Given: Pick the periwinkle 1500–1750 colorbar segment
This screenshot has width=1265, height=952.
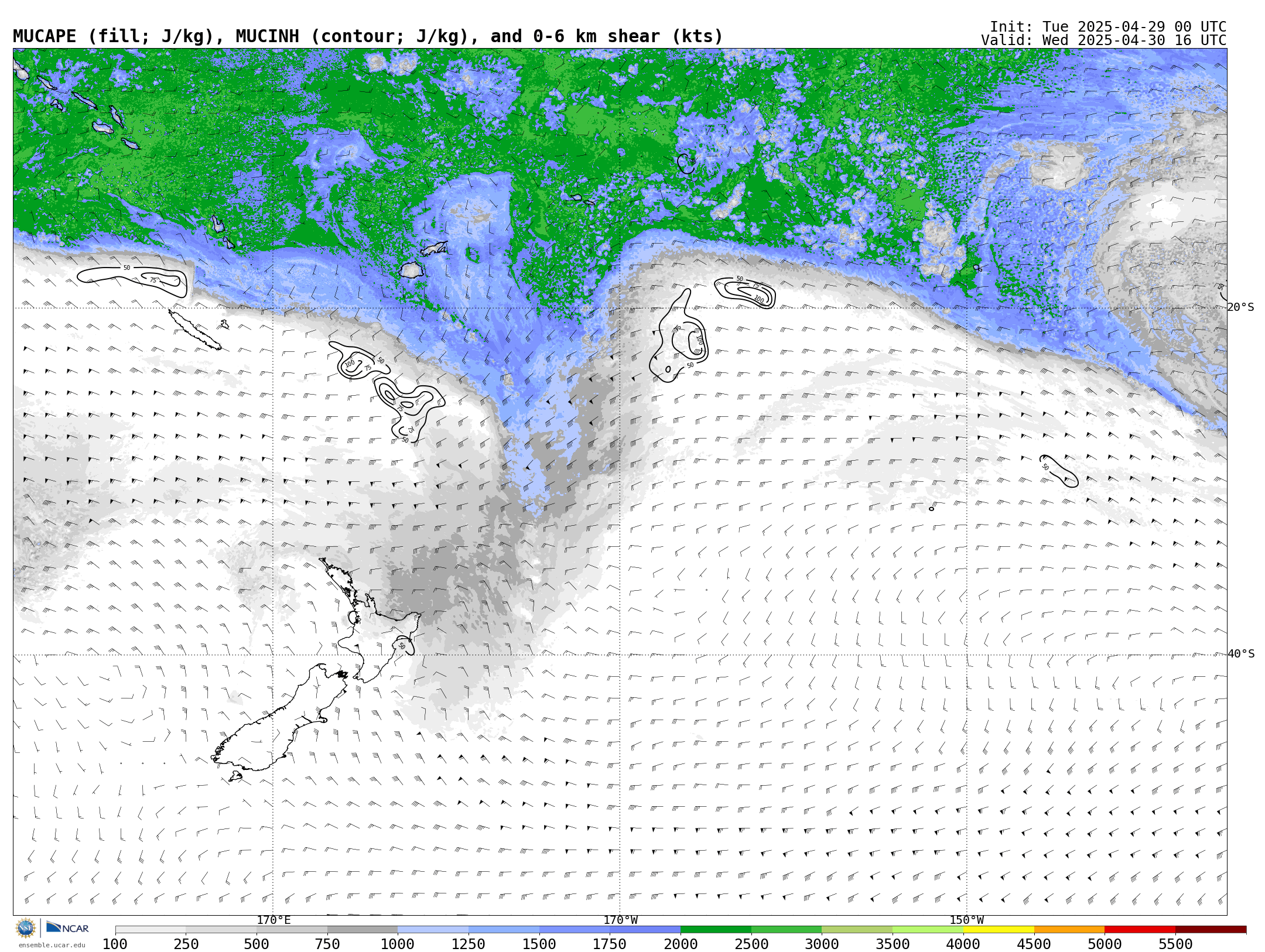Looking at the screenshot, I should (x=575, y=930).
